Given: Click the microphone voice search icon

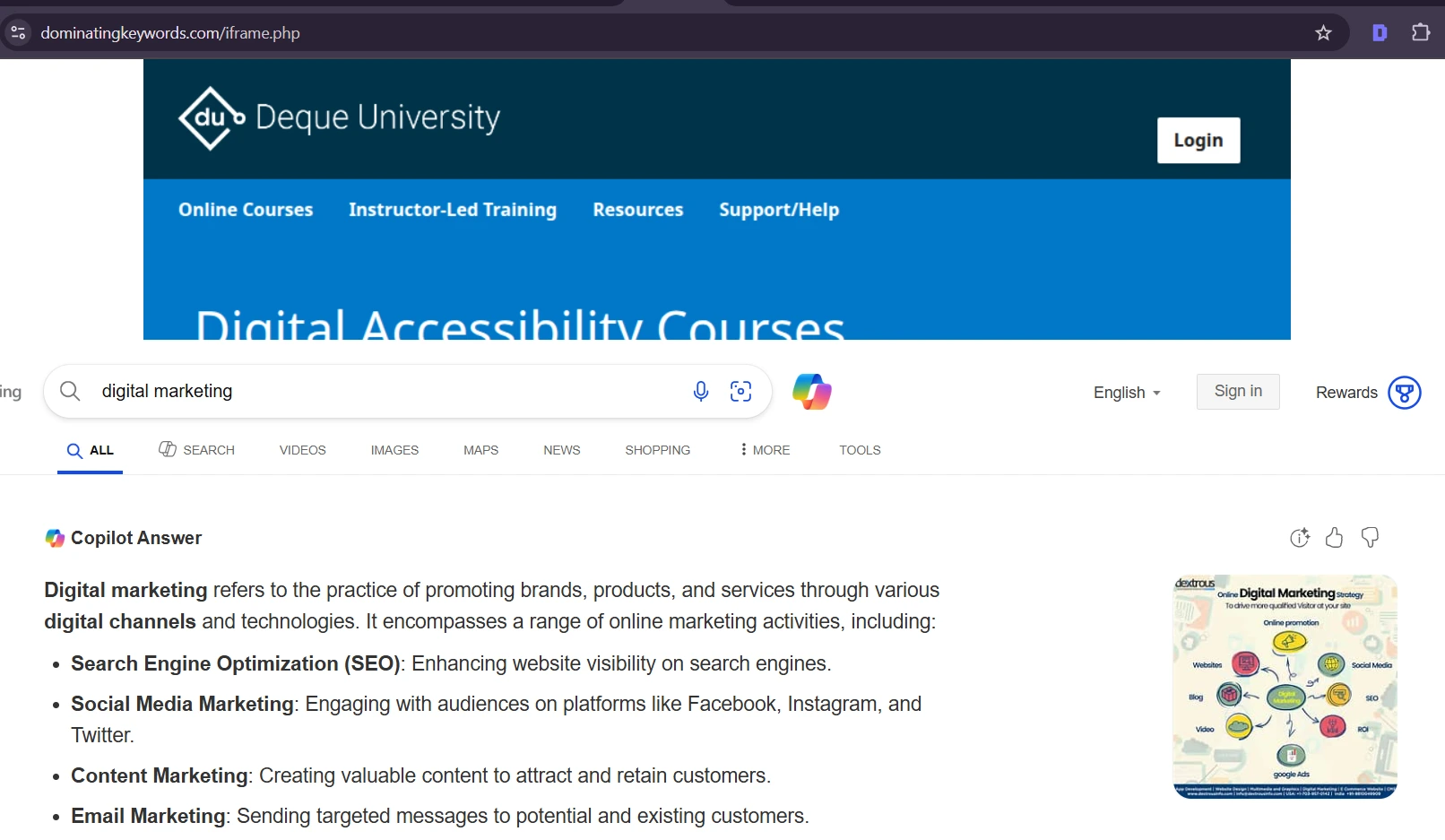Looking at the screenshot, I should [x=701, y=391].
